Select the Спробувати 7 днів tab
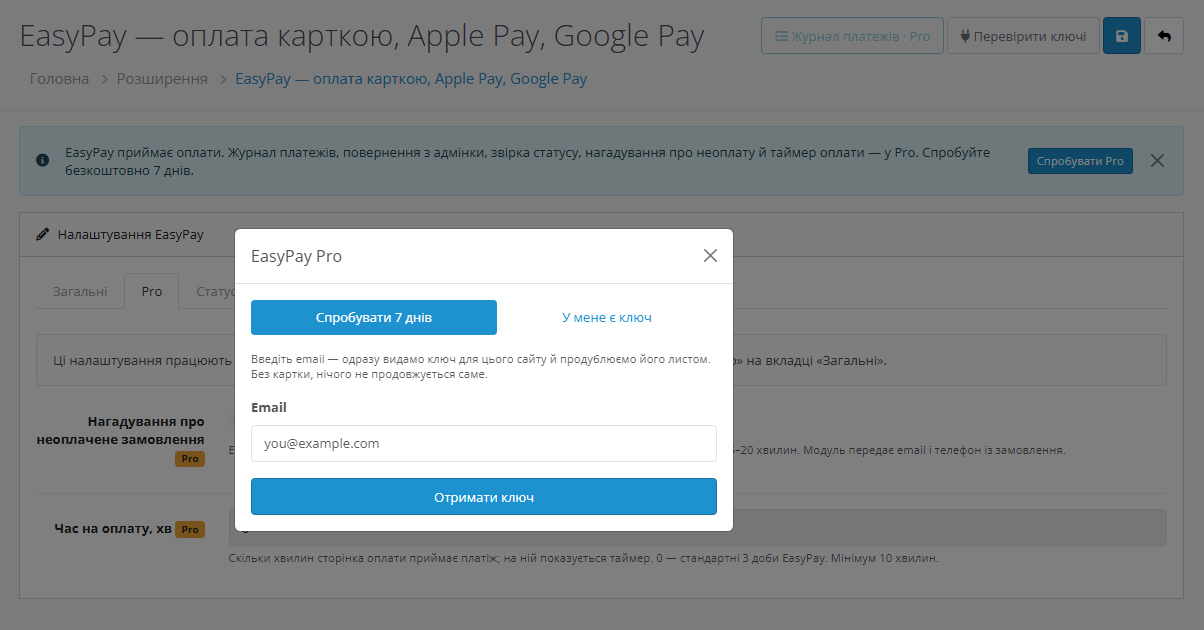Image resolution: width=1204 pixels, height=630 pixels. (374, 317)
